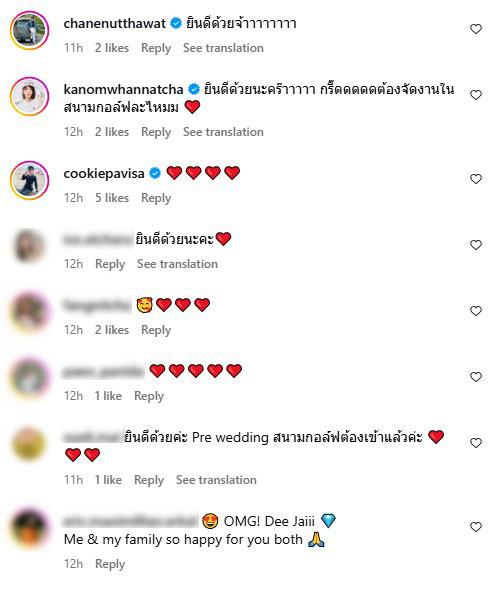Open kanomwhannatcha's profile avatar
This screenshot has height=593, width=489.
click(x=29, y=96)
